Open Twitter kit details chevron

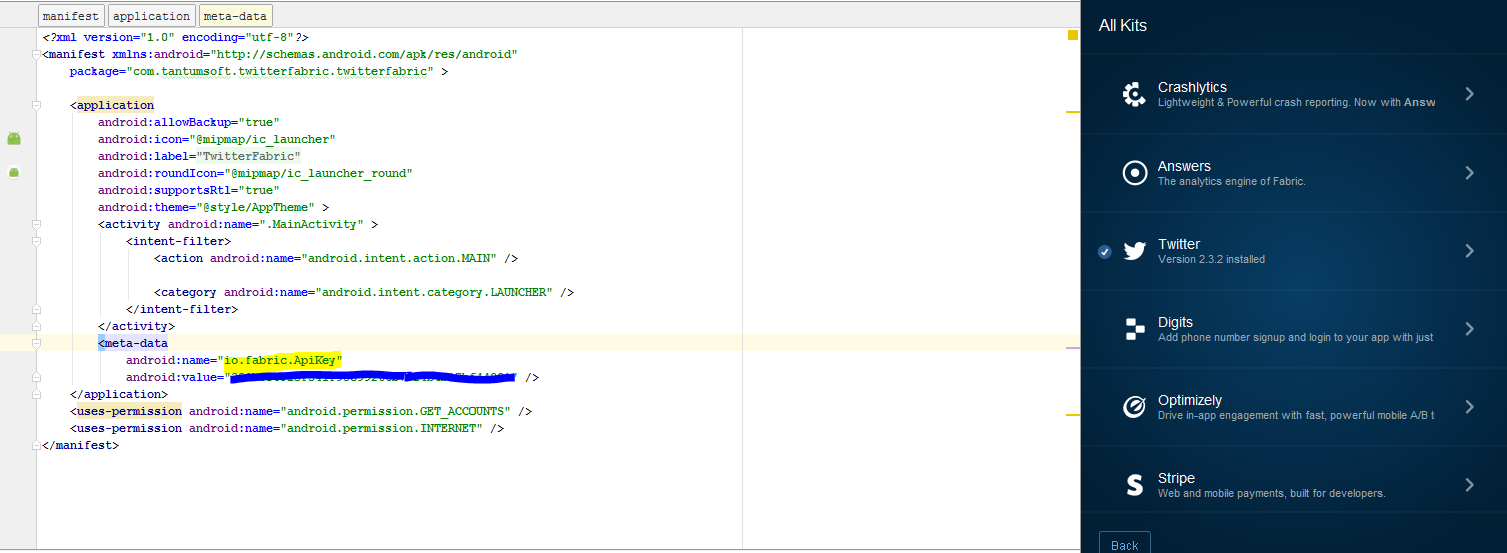(1469, 250)
